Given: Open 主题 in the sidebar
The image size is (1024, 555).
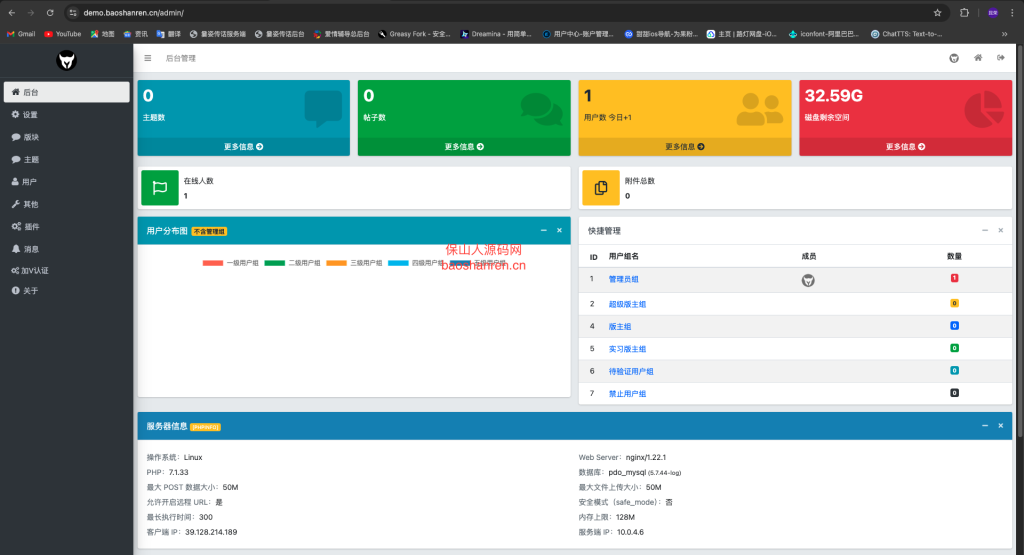Looking at the screenshot, I should coord(67,159).
